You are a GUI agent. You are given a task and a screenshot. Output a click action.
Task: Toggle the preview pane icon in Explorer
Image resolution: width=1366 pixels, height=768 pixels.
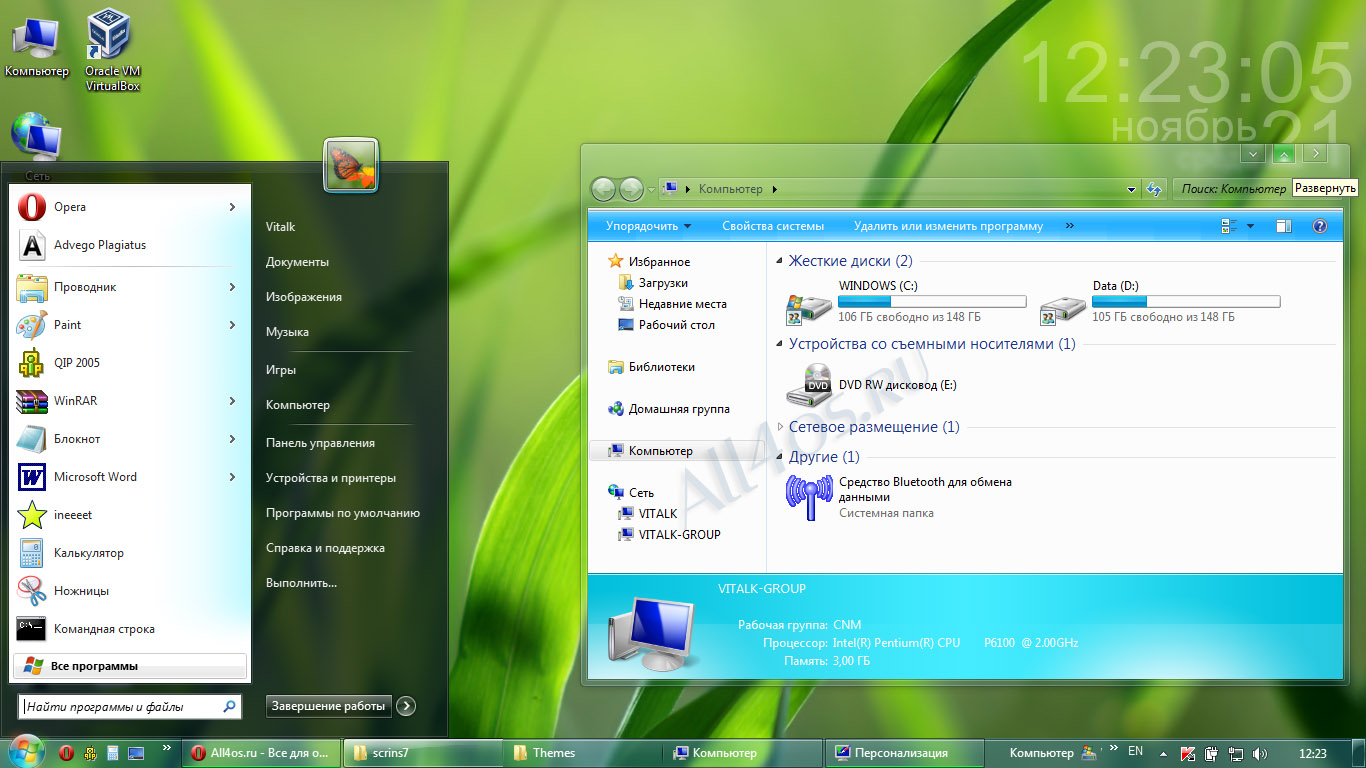click(x=1284, y=226)
